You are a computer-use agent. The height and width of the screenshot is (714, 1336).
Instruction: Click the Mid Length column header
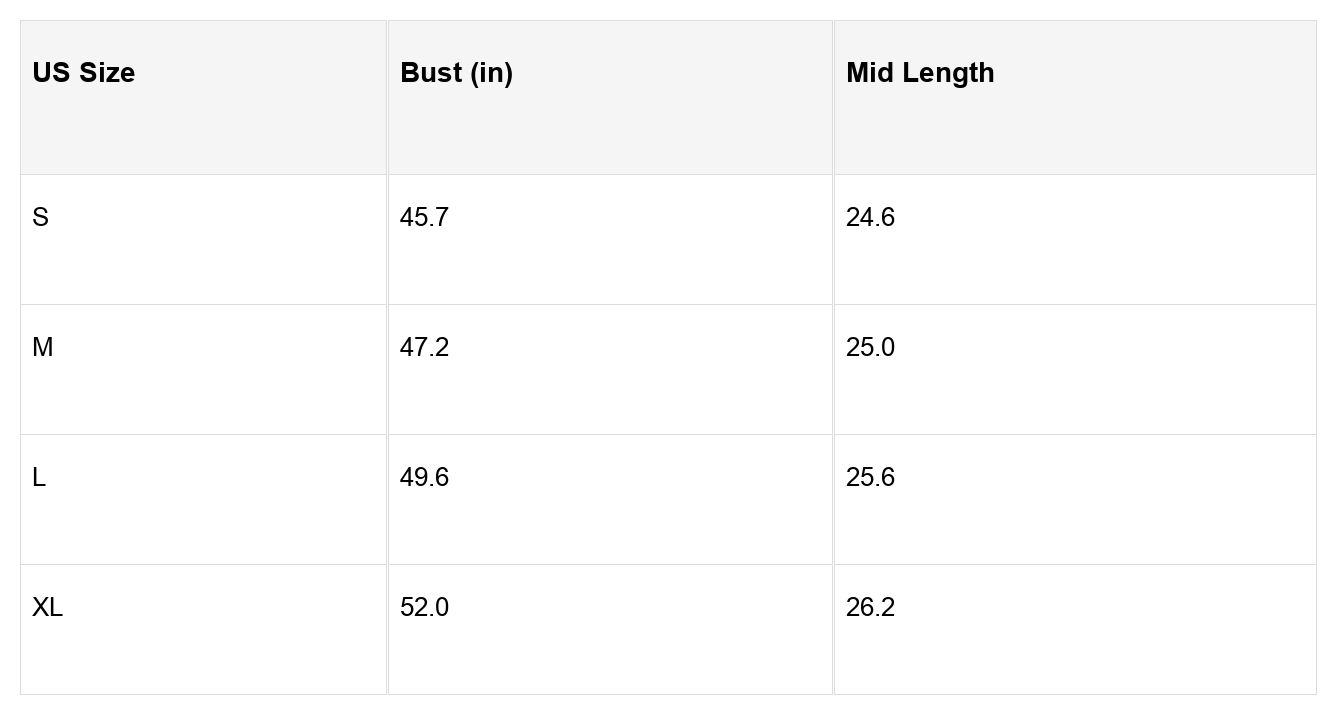(920, 73)
